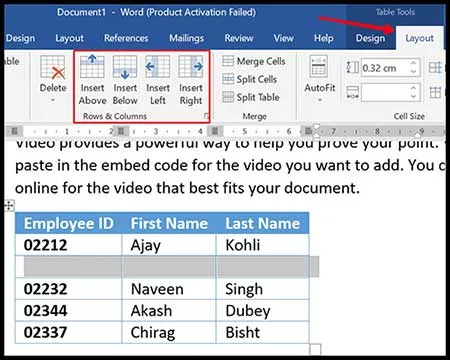Open the References tab
This screenshot has width=450, height=360.
click(x=126, y=38)
